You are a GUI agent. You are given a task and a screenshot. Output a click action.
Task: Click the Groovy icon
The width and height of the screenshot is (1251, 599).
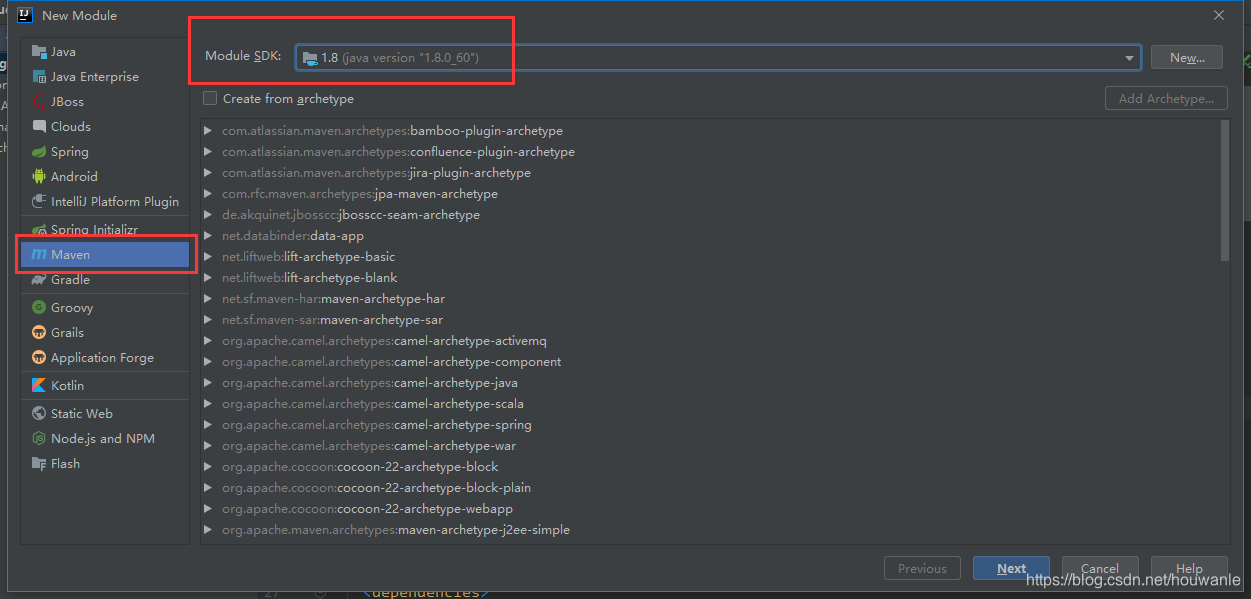(39, 307)
